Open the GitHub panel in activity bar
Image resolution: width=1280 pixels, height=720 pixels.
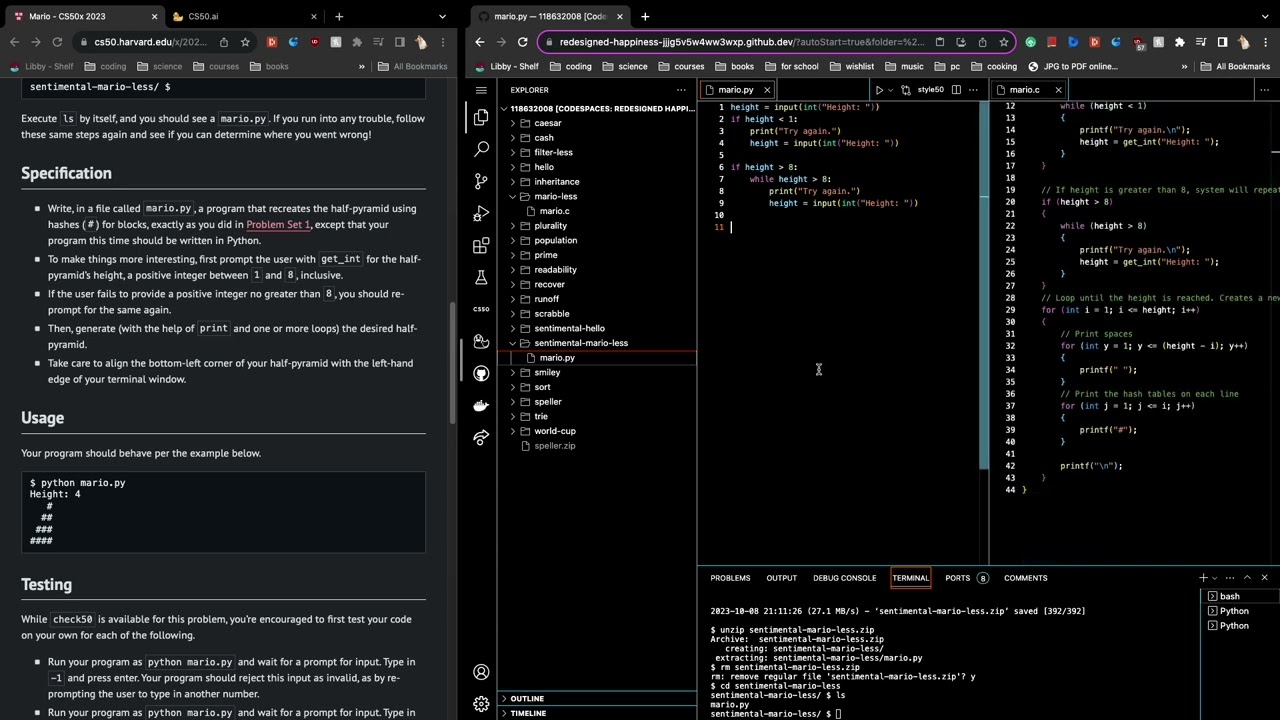pyautogui.click(x=481, y=373)
